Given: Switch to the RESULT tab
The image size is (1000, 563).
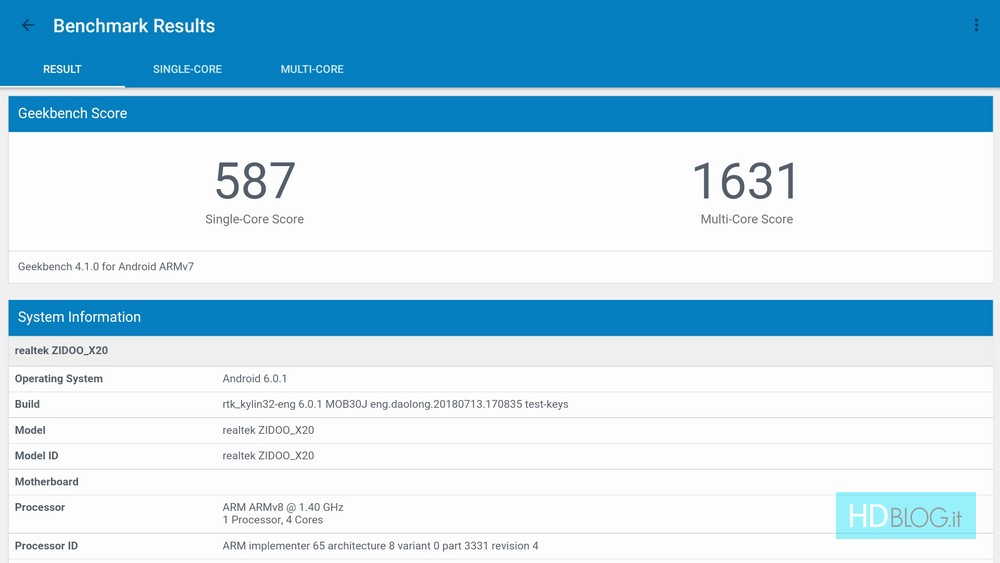Looking at the screenshot, I should tap(62, 69).
